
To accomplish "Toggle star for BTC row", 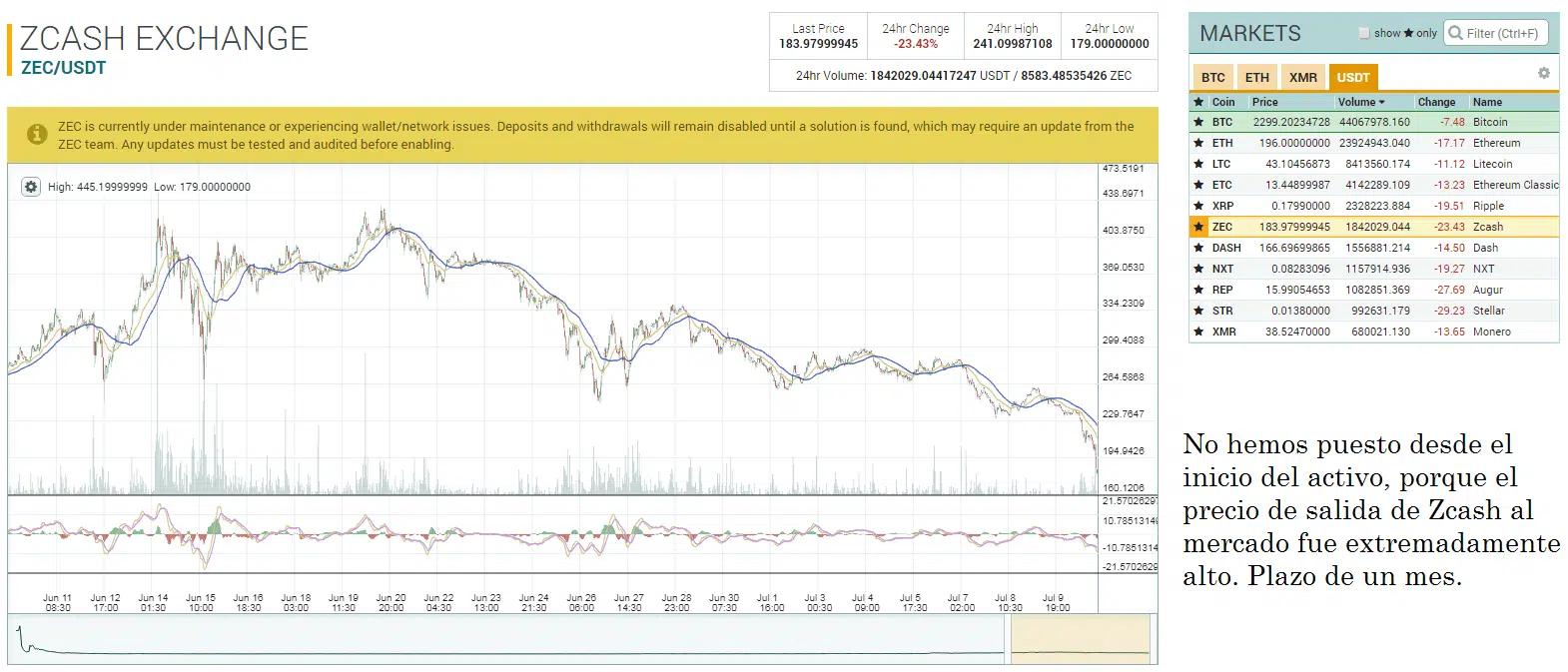I will pyautogui.click(x=1198, y=122).
